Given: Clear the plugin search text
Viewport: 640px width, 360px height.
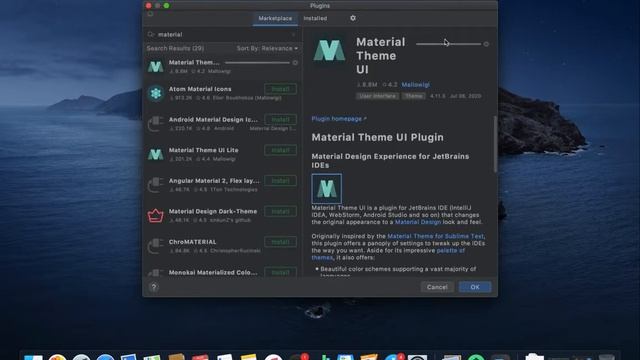Looking at the screenshot, I should (x=293, y=35).
